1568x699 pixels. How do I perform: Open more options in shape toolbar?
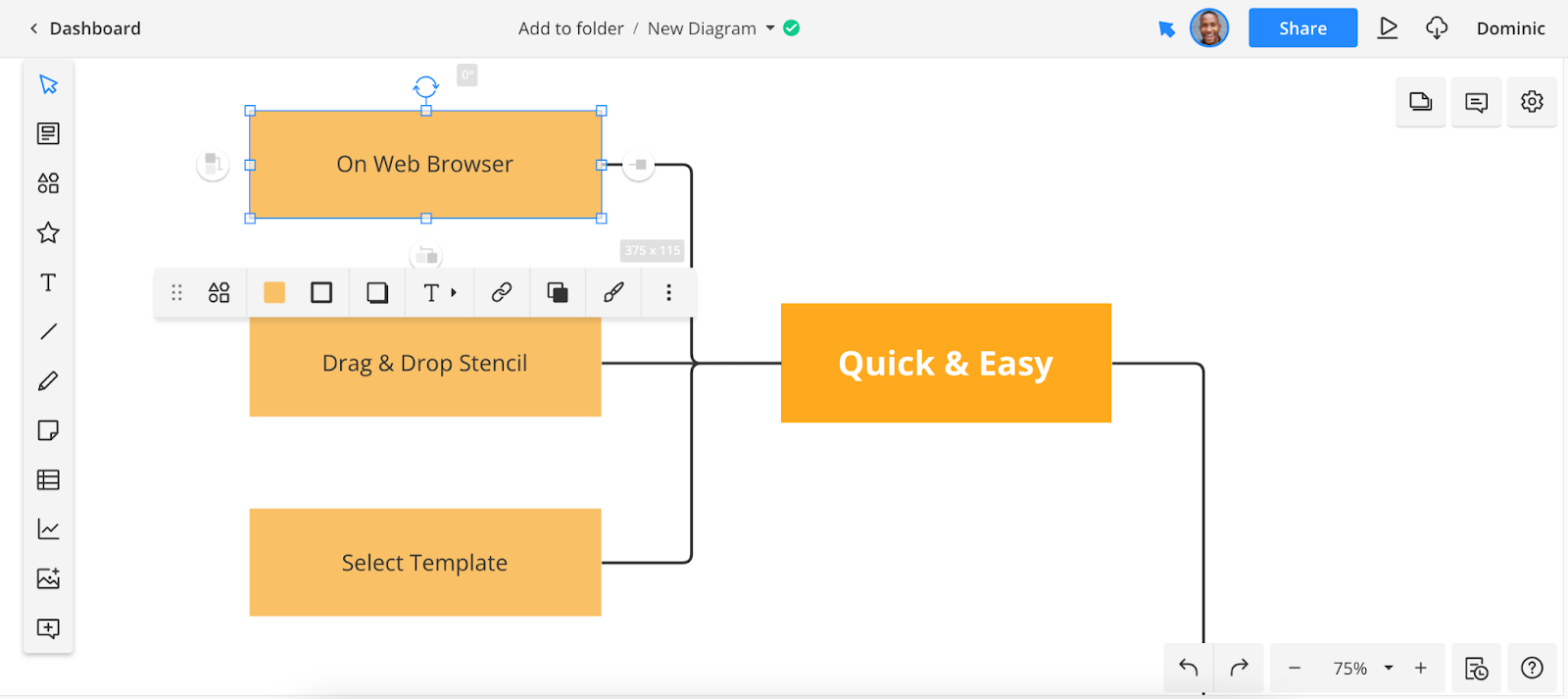point(668,292)
